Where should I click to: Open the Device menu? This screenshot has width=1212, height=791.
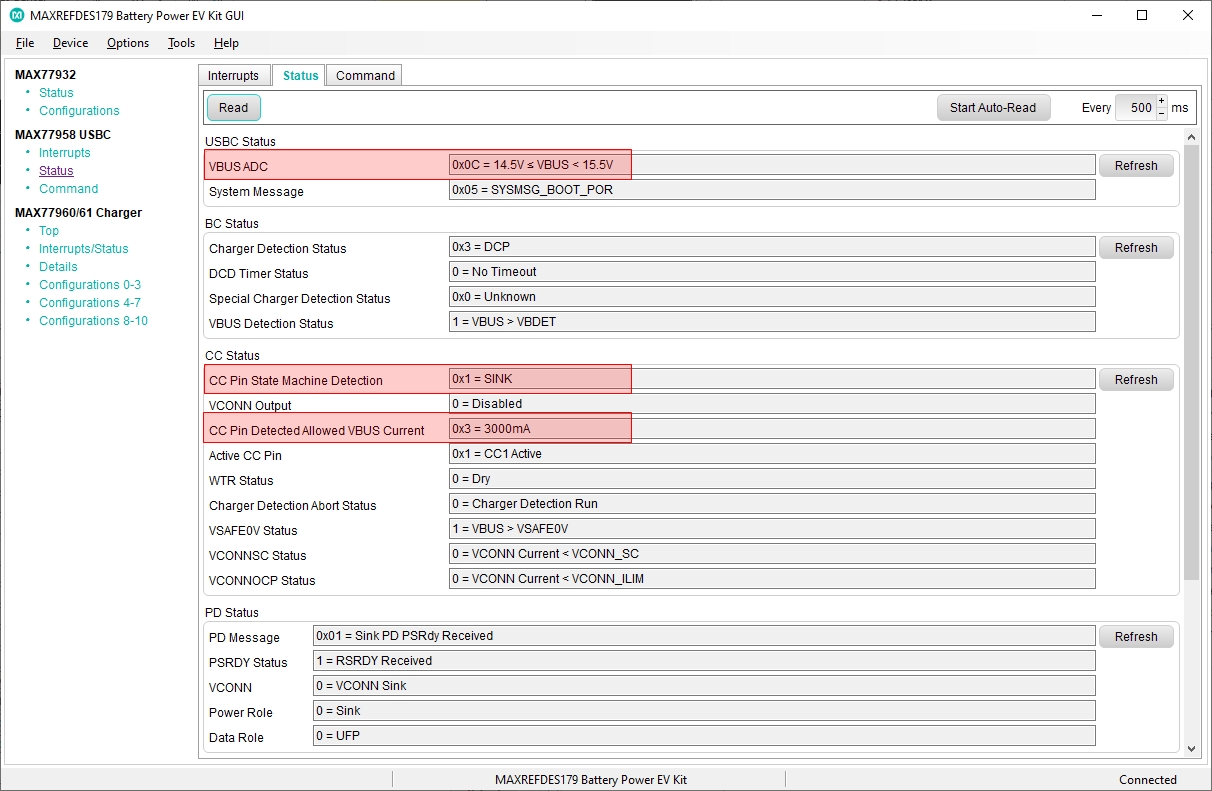pyautogui.click(x=70, y=43)
